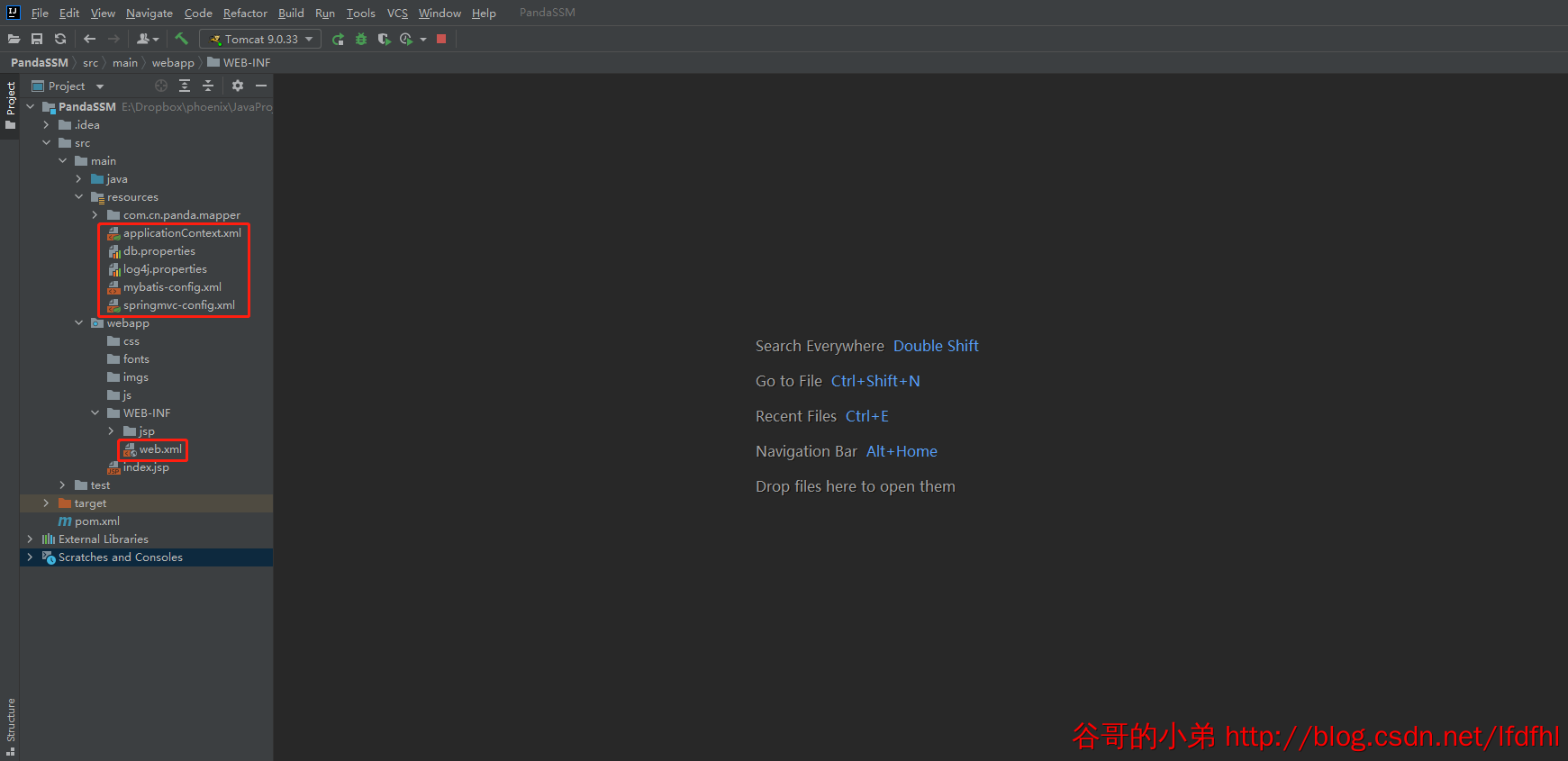Viewport: 1568px width, 761px height.
Task: Select Scratches and Consoles row
Action: pyautogui.click(x=146, y=557)
